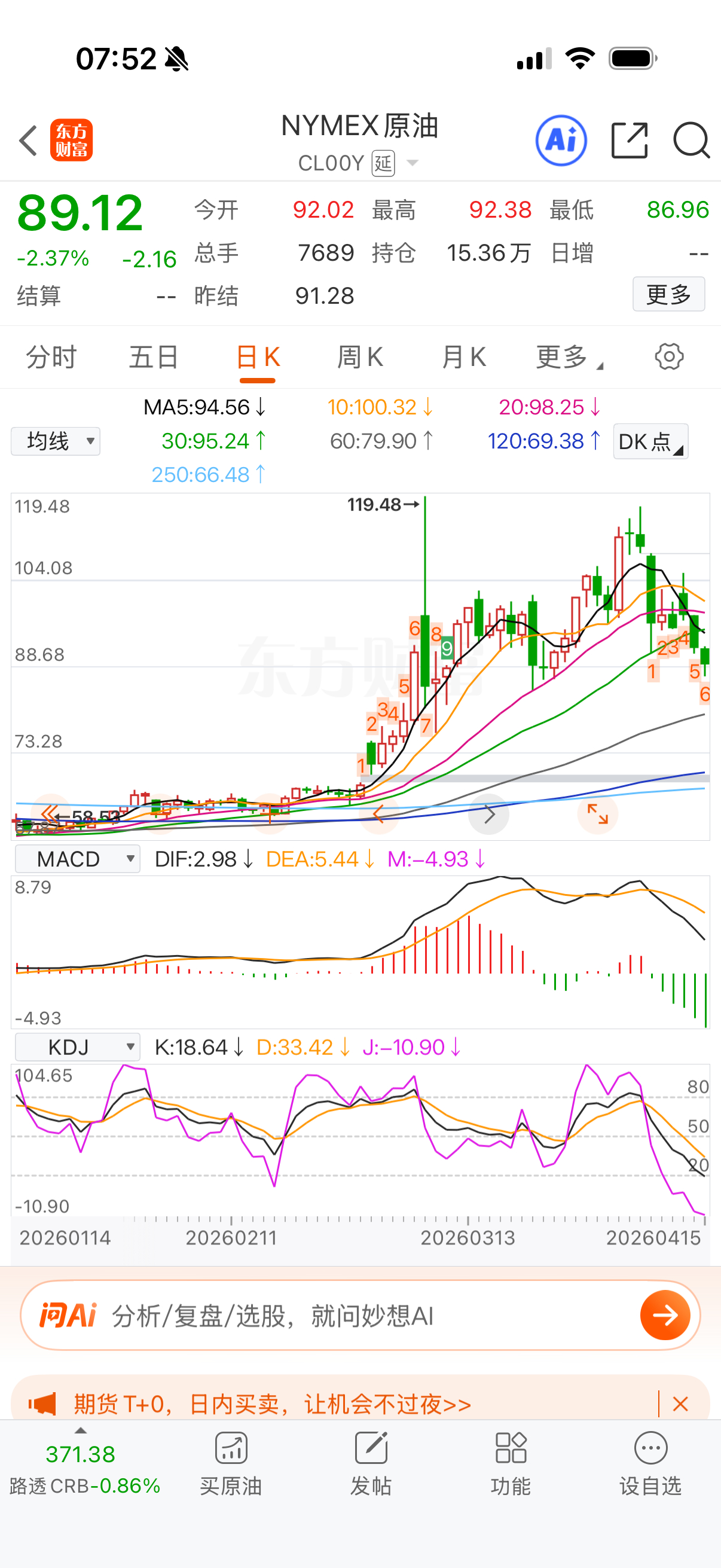Open the DK点 dropdown
The height and width of the screenshot is (1568, 721).
650,441
